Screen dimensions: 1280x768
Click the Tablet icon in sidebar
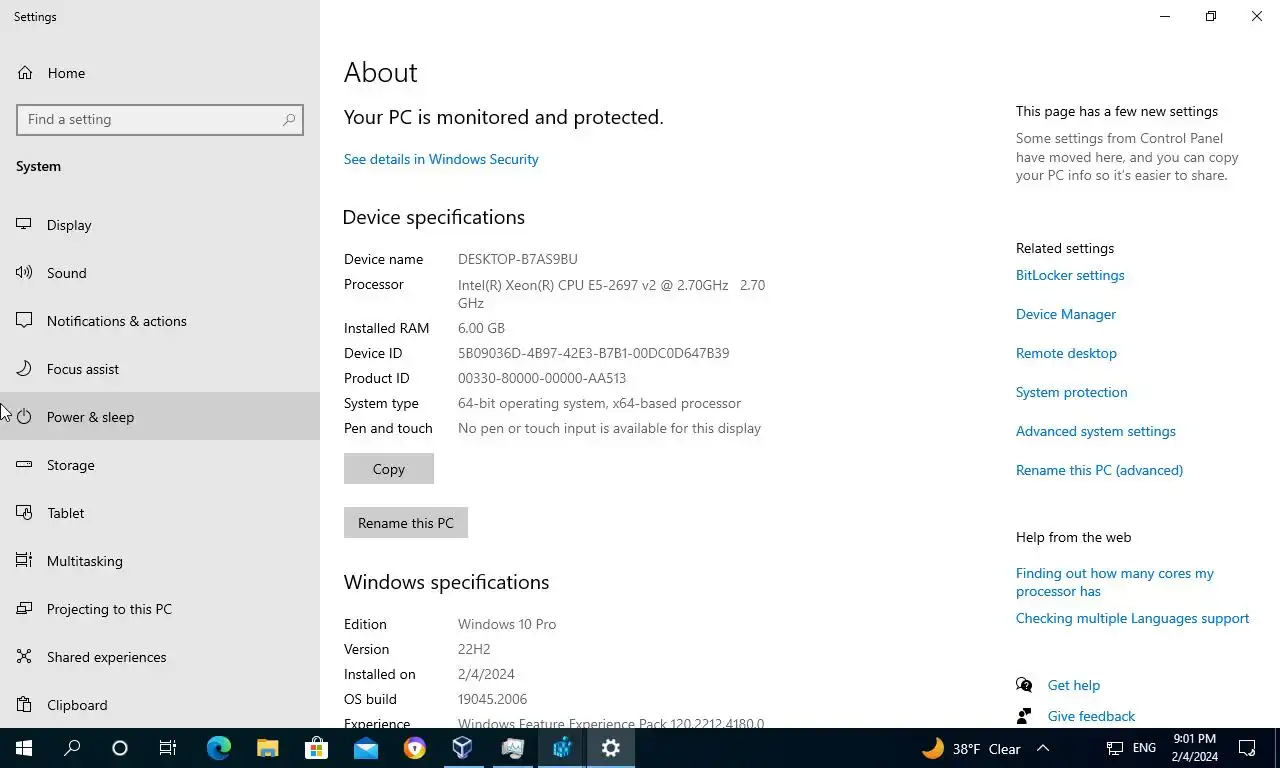tap(24, 513)
